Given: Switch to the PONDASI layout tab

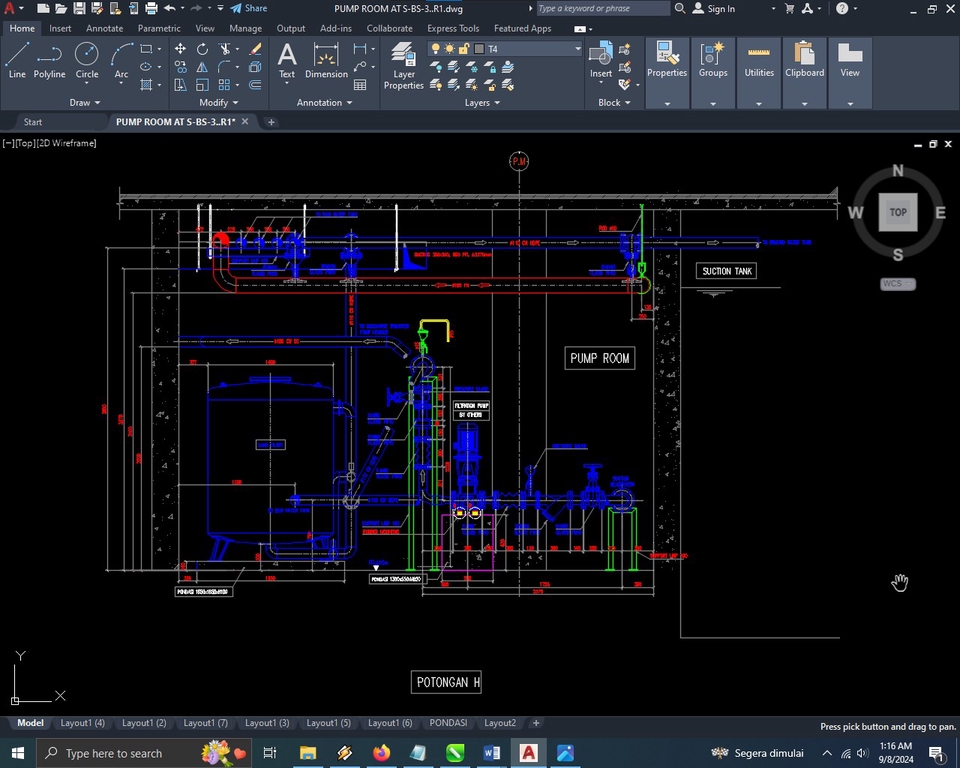Looking at the screenshot, I should pyautogui.click(x=448, y=723).
